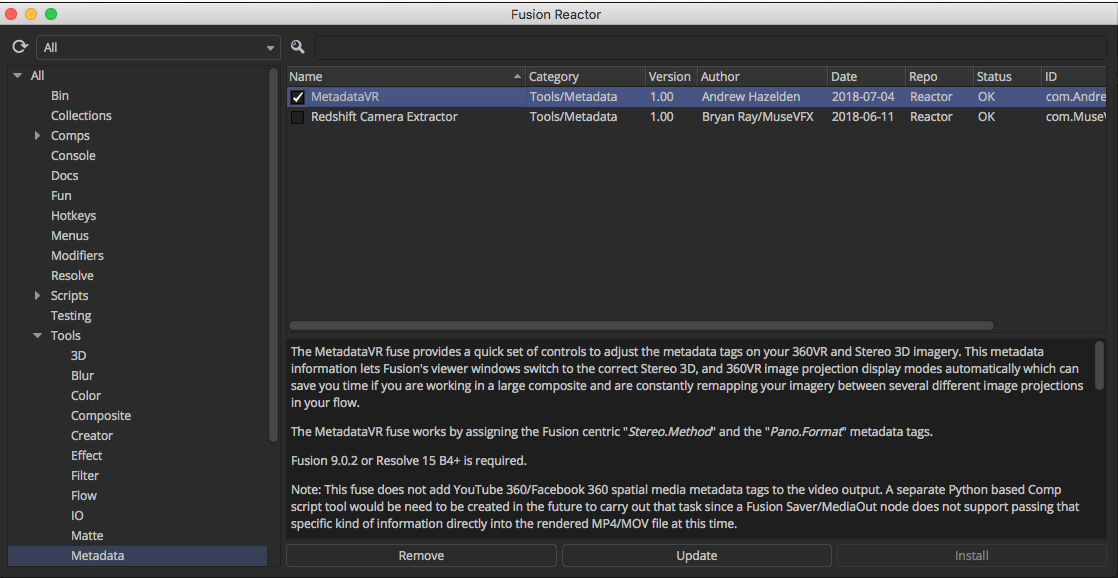
Task: Select the Menus category
Action: (x=70, y=235)
